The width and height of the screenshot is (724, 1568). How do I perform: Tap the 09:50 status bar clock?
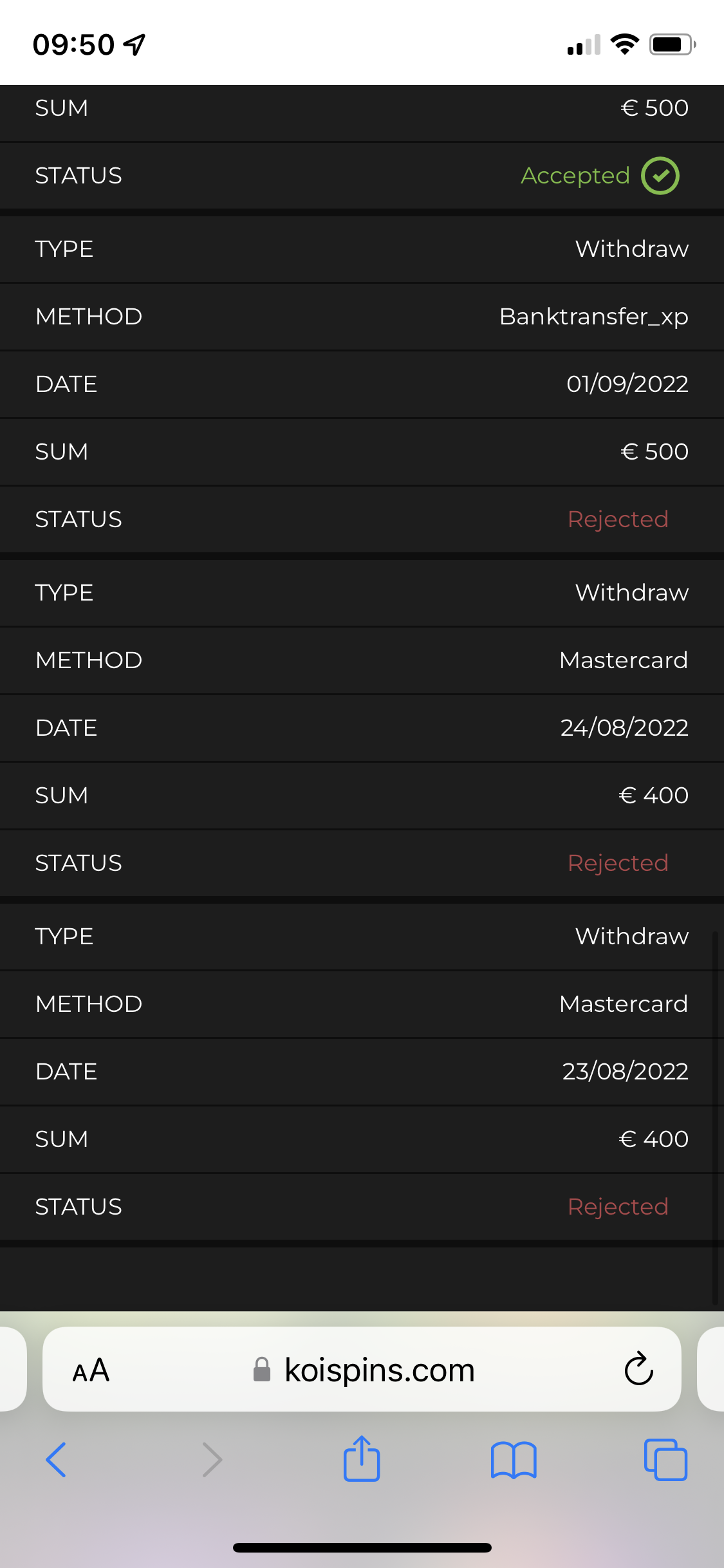point(73,45)
